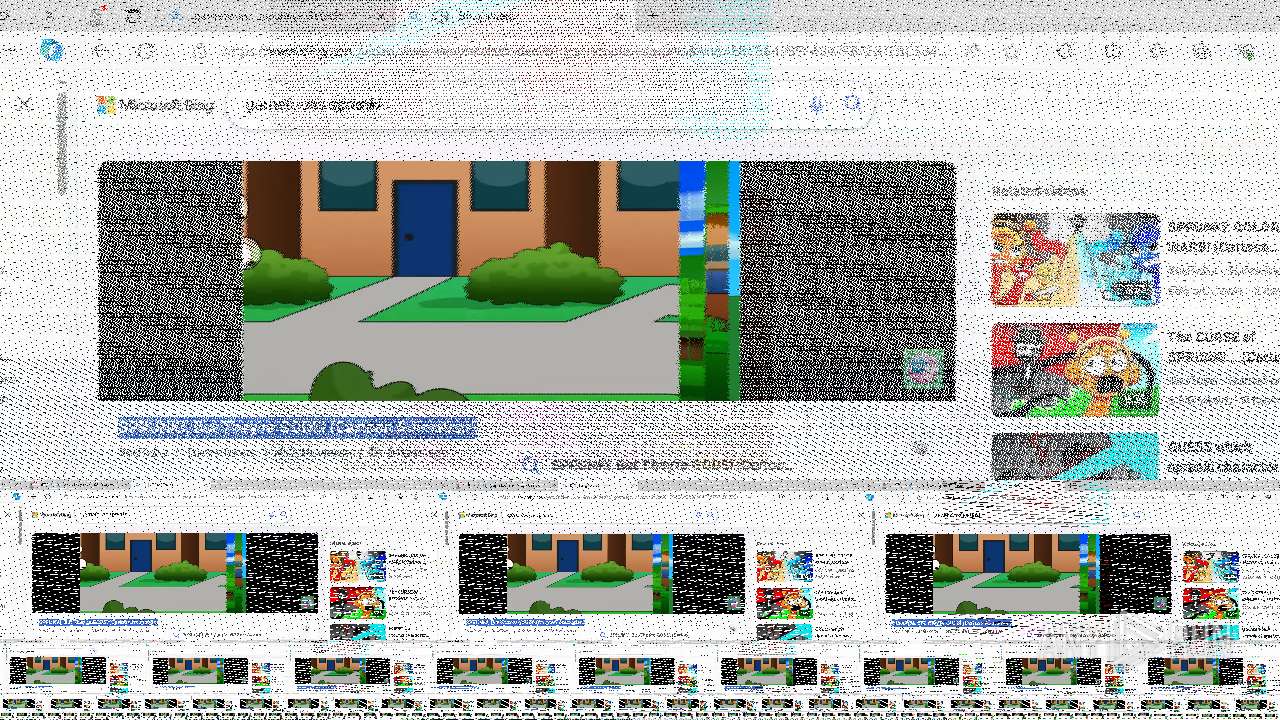Click the main video player area
This screenshot has width=1280, height=720.
[527, 281]
